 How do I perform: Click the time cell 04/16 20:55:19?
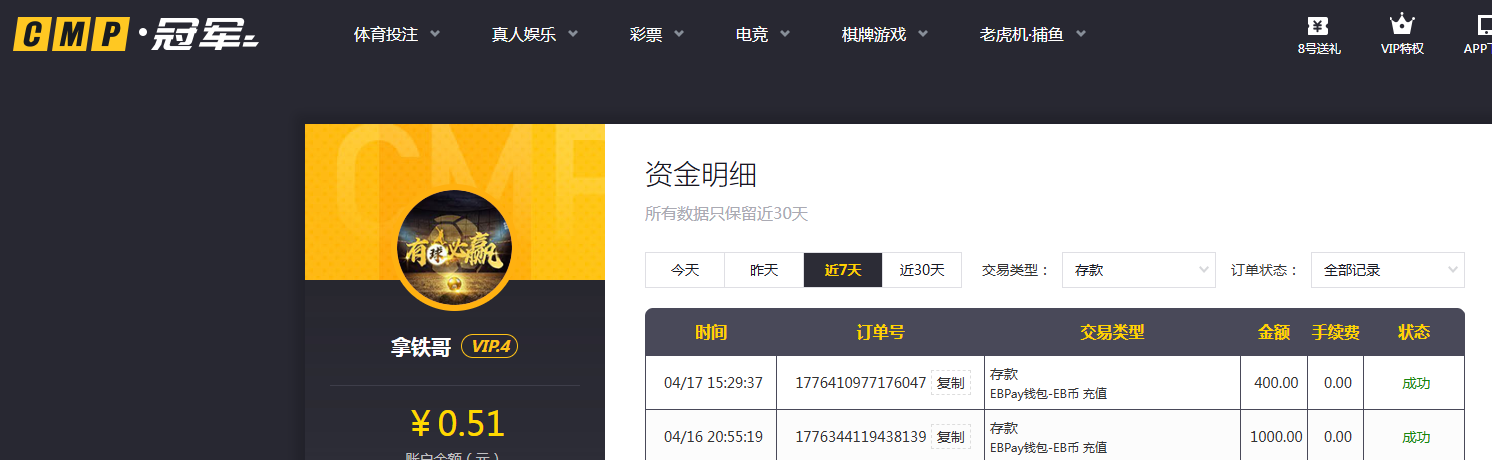pos(713,437)
